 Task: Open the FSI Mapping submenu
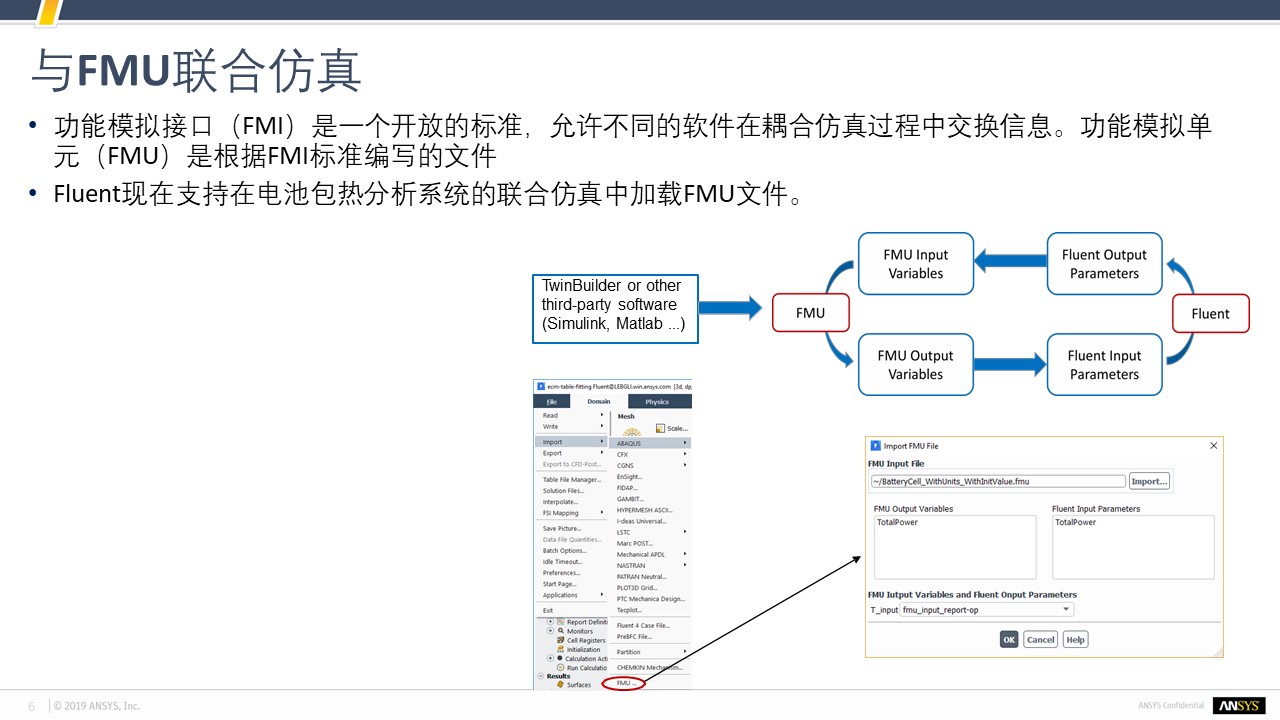point(572,513)
